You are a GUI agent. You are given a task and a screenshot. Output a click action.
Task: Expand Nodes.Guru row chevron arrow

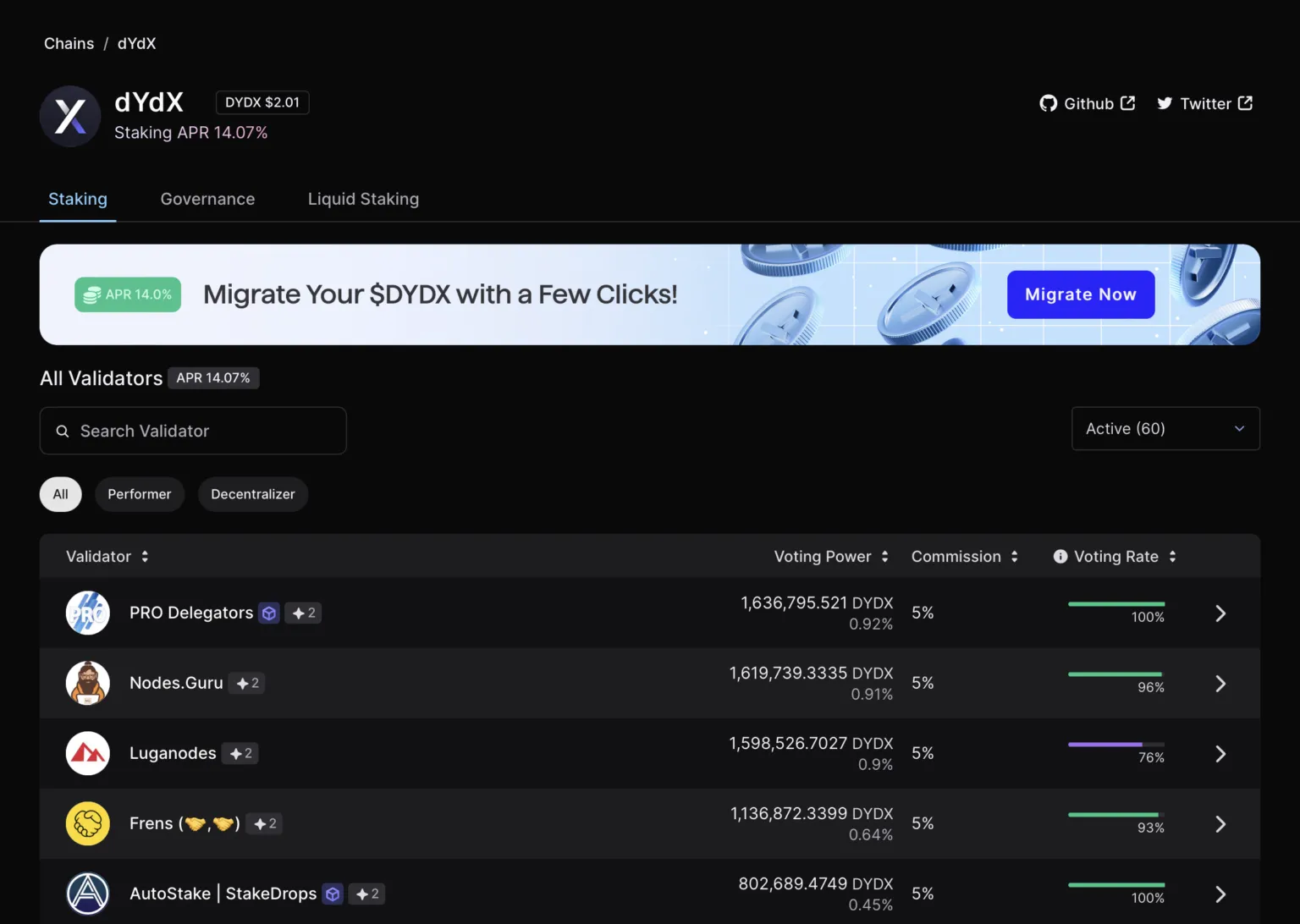1220,684
